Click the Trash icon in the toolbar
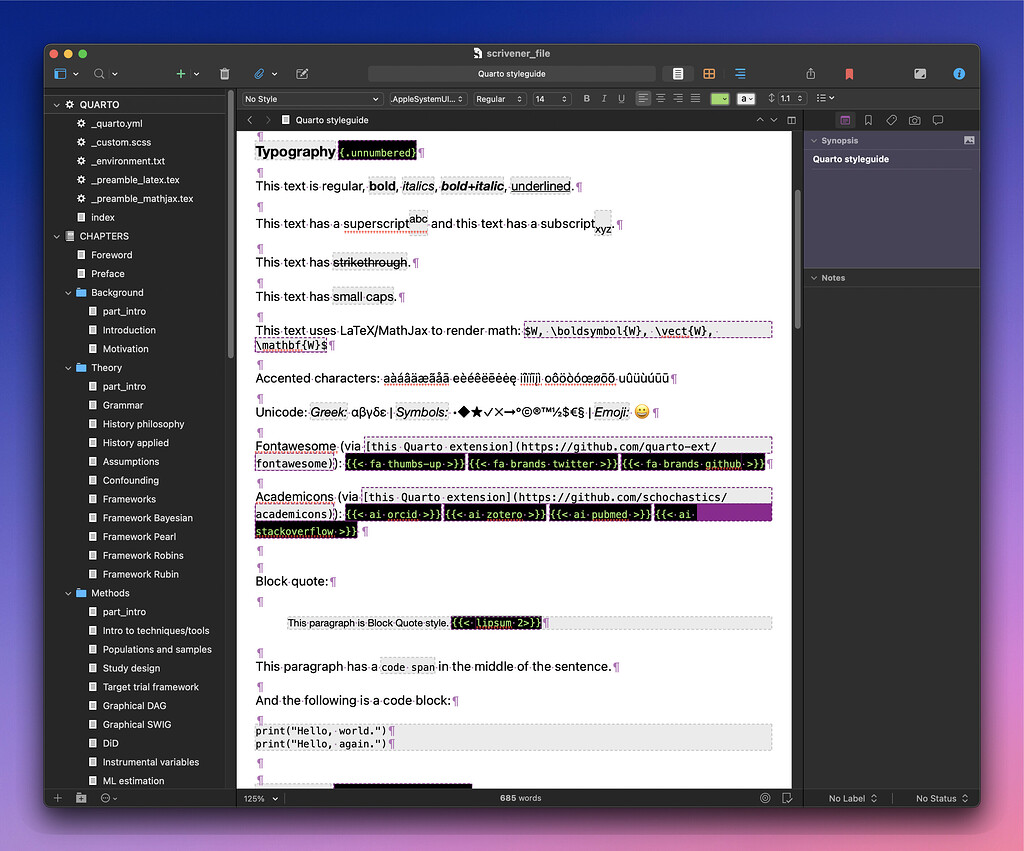 pos(224,73)
